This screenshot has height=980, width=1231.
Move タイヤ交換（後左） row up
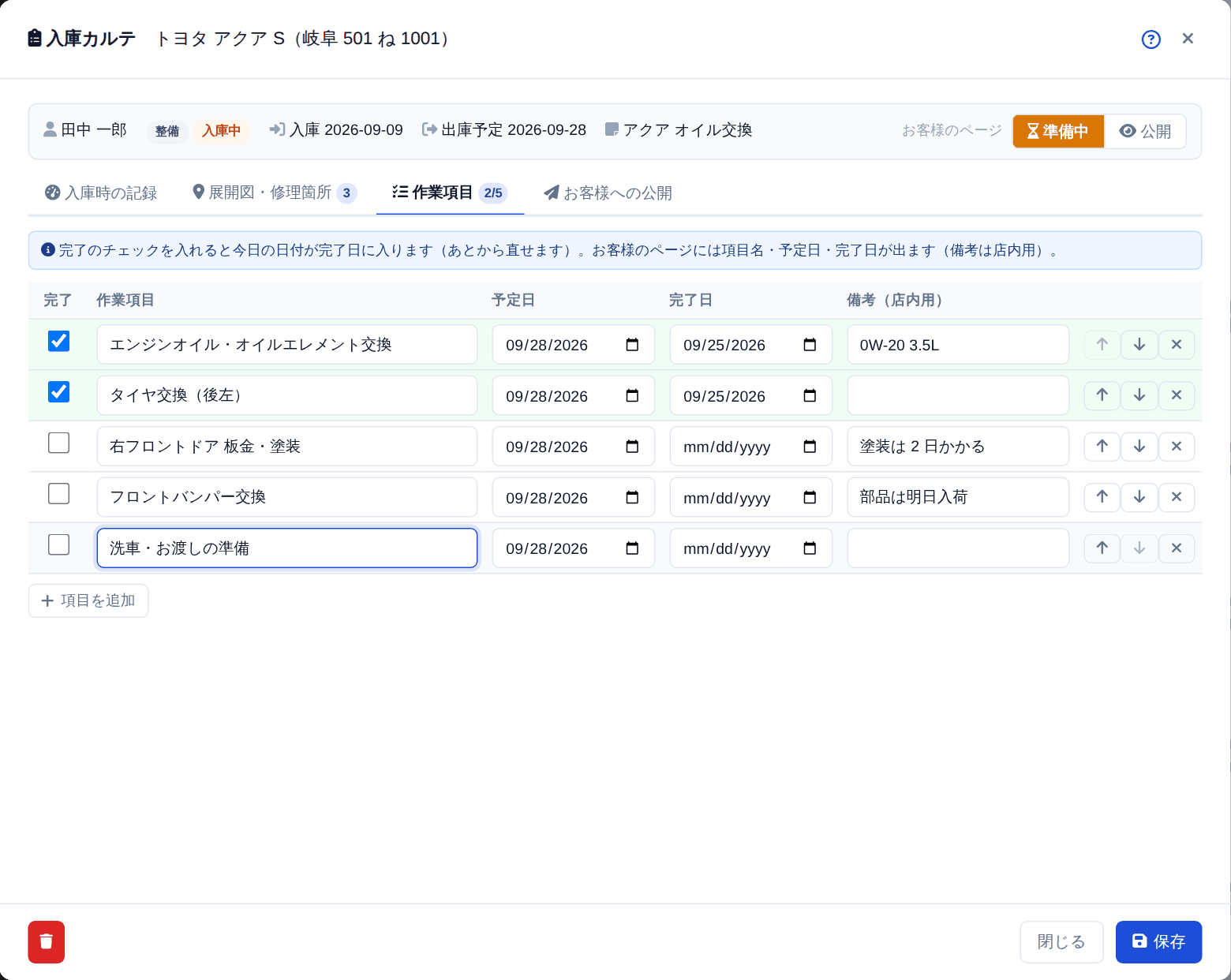1102,395
